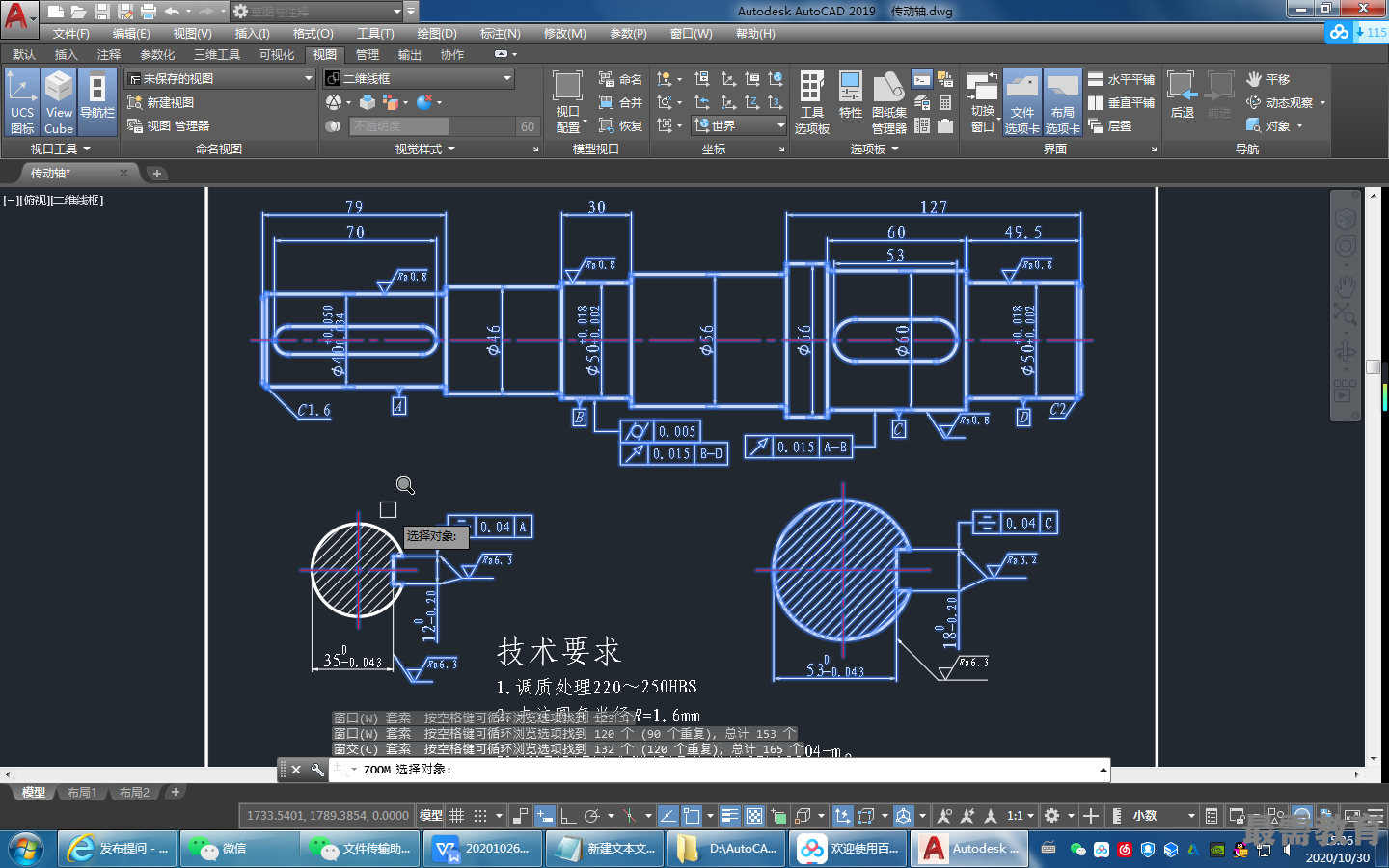The width and height of the screenshot is (1389, 868).
Task: Open the D:\AutoCA... folder taskbar item
Action: 726,849
